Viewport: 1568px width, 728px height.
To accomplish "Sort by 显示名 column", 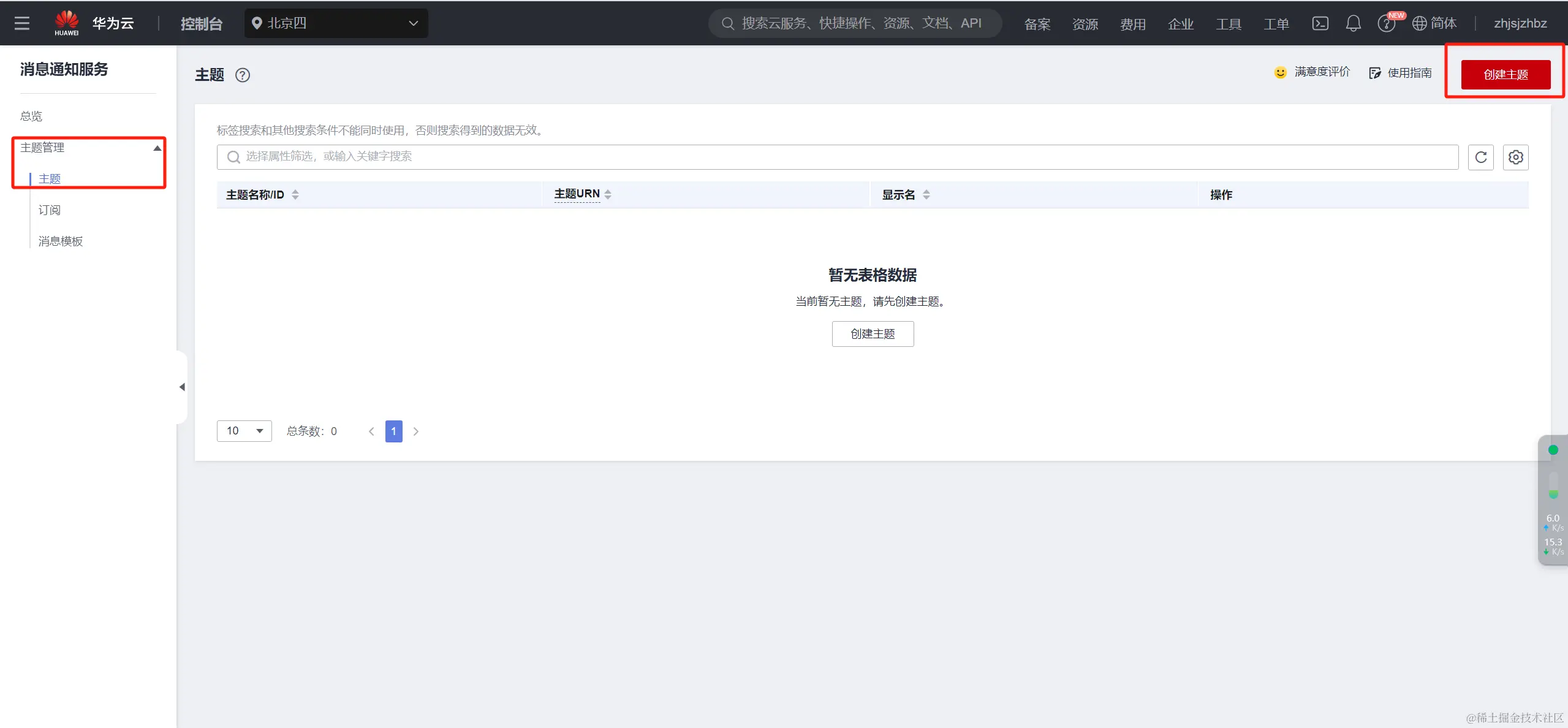I will tap(926, 194).
